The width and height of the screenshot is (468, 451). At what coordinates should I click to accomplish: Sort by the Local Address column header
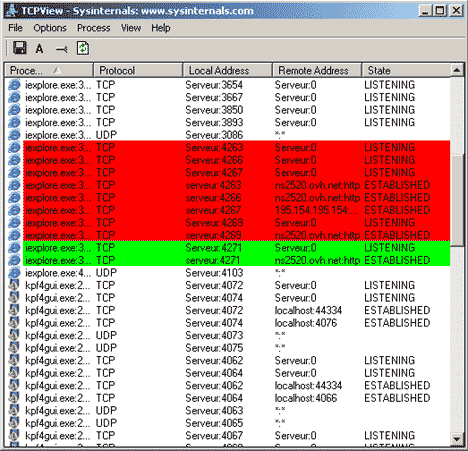[x=227, y=70]
